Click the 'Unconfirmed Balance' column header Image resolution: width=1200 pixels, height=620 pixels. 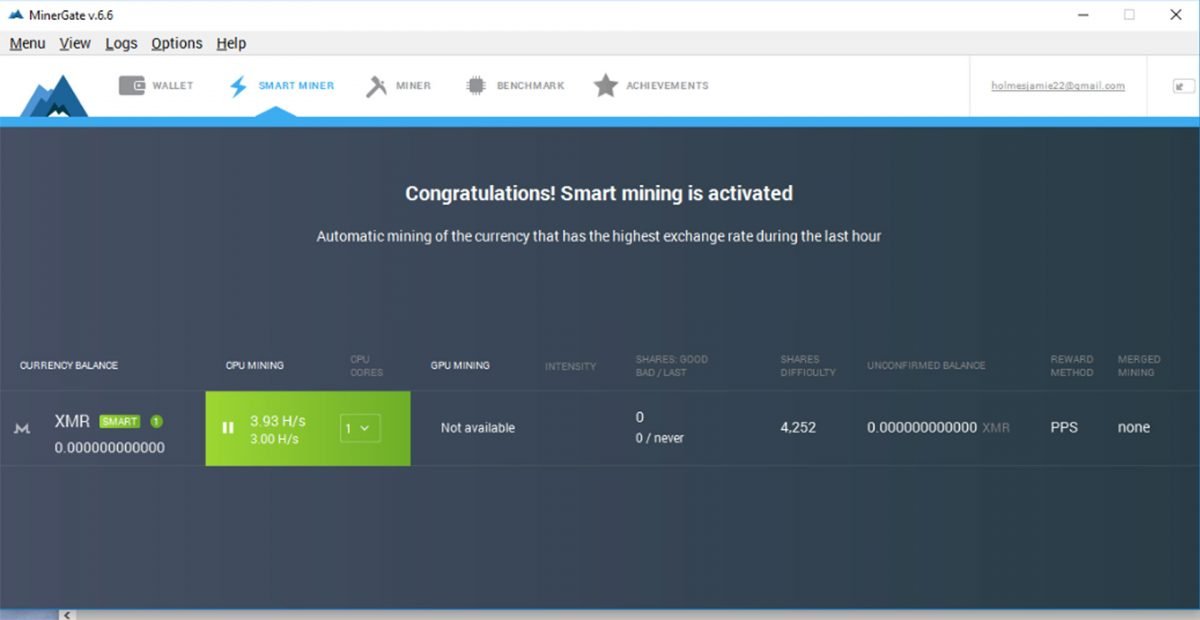point(926,366)
